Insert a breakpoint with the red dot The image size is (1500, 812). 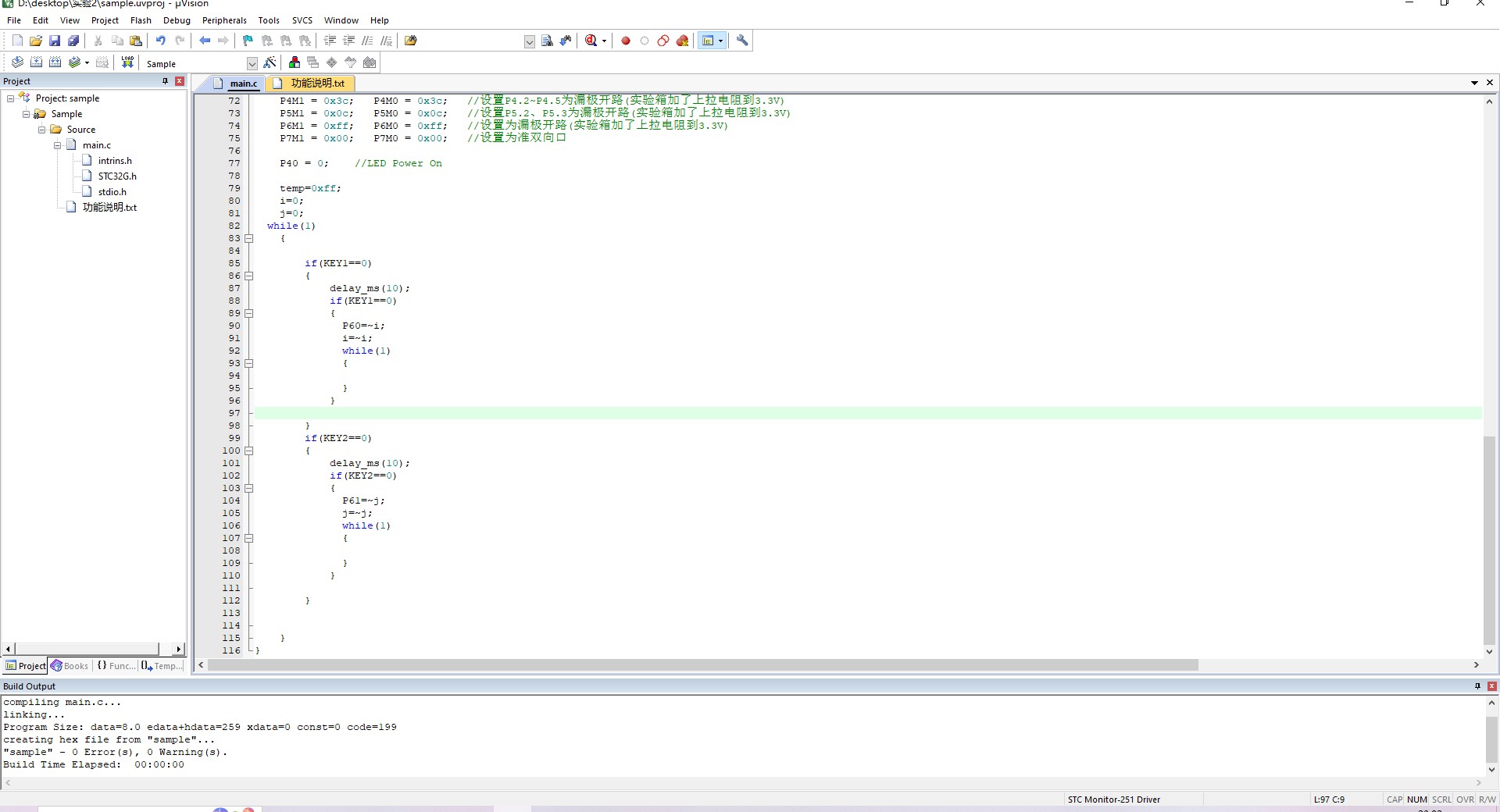(x=626, y=41)
